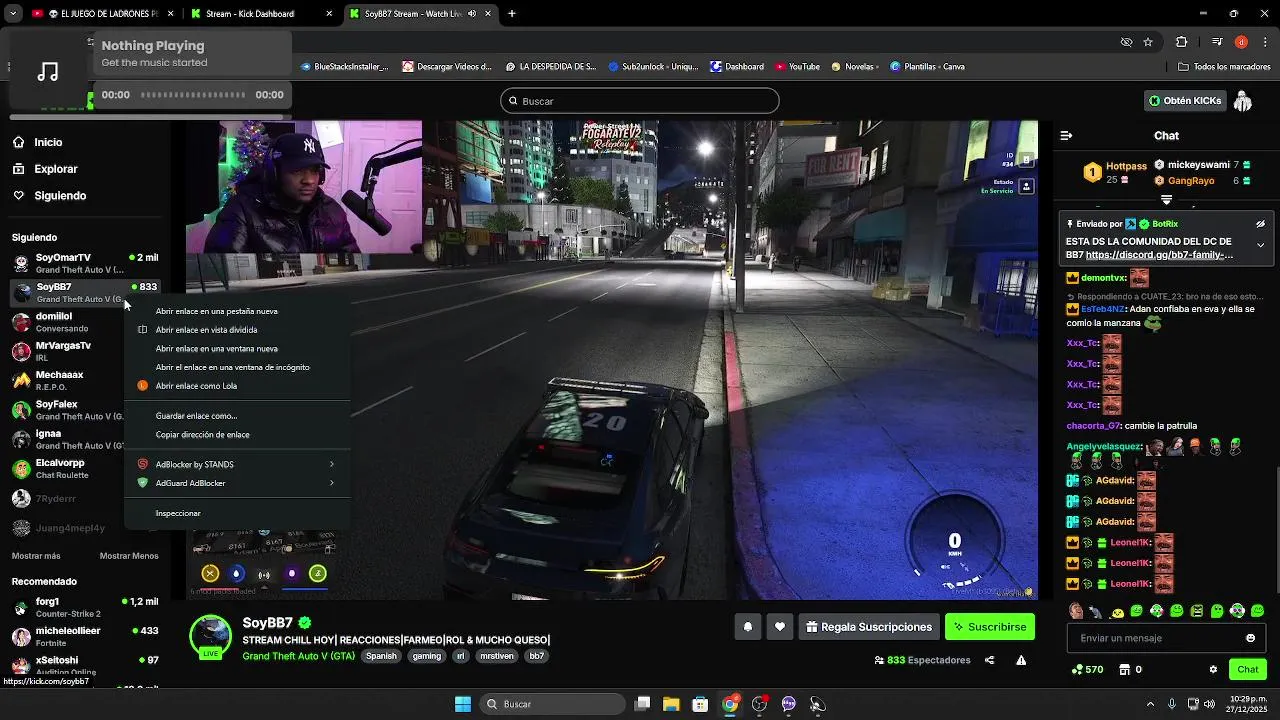Image resolution: width=1280 pixels, height=720 pixels.
Task: Open the YouTube bookmark
Action: click(797, 67)
